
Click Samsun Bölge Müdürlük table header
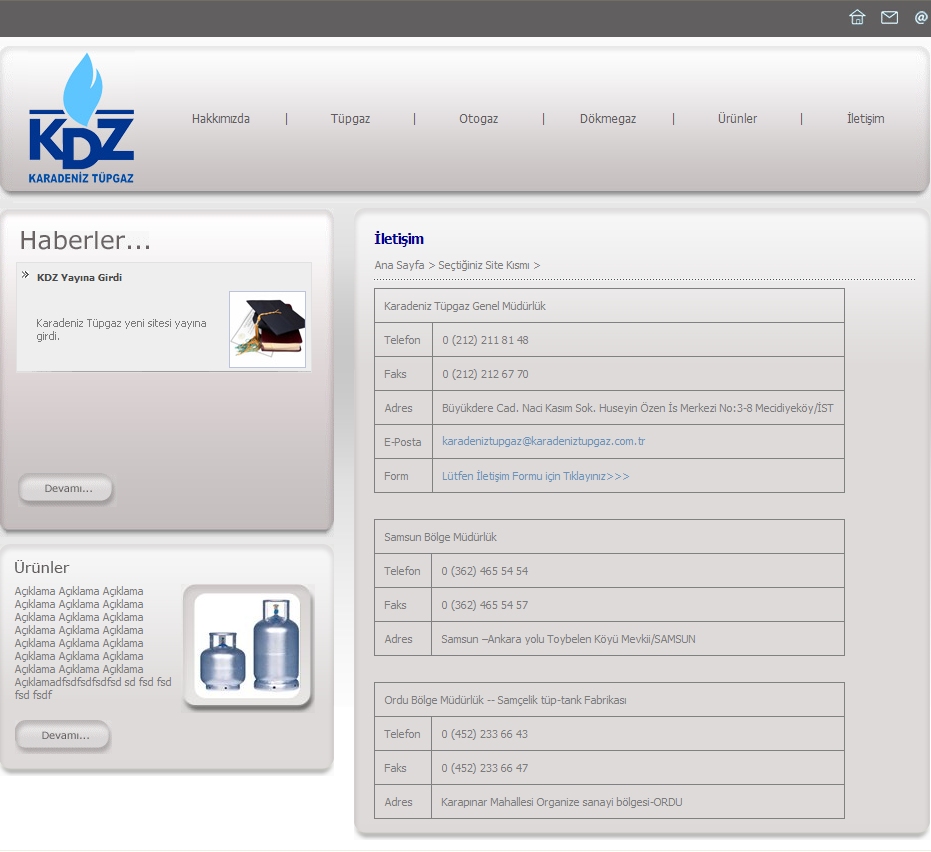pyautogui.click(x=609, y=537)
